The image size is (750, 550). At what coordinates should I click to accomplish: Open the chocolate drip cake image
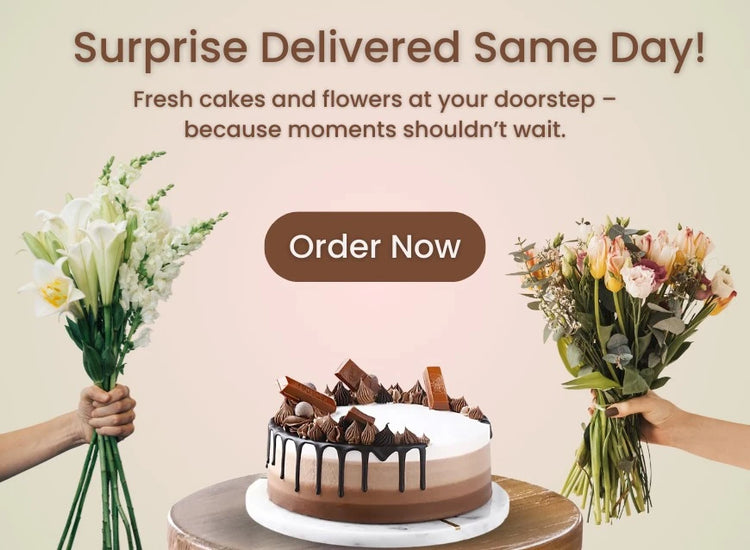point(378,440)
